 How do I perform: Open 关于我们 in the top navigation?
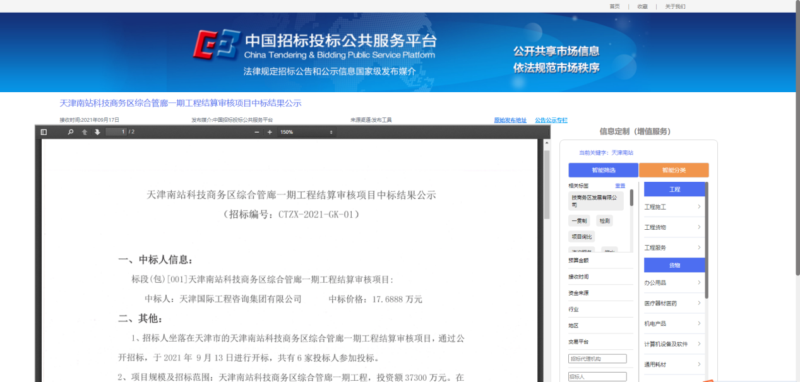pyautogui.click(x=675, y=7)
